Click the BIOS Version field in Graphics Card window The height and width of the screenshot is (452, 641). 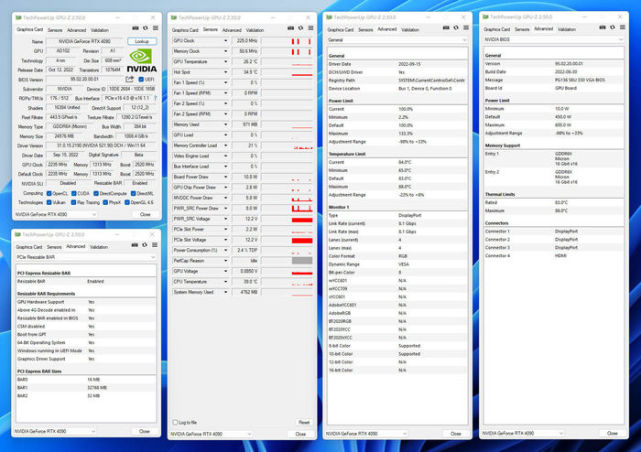pyautogui.click(x=85, y=79)
